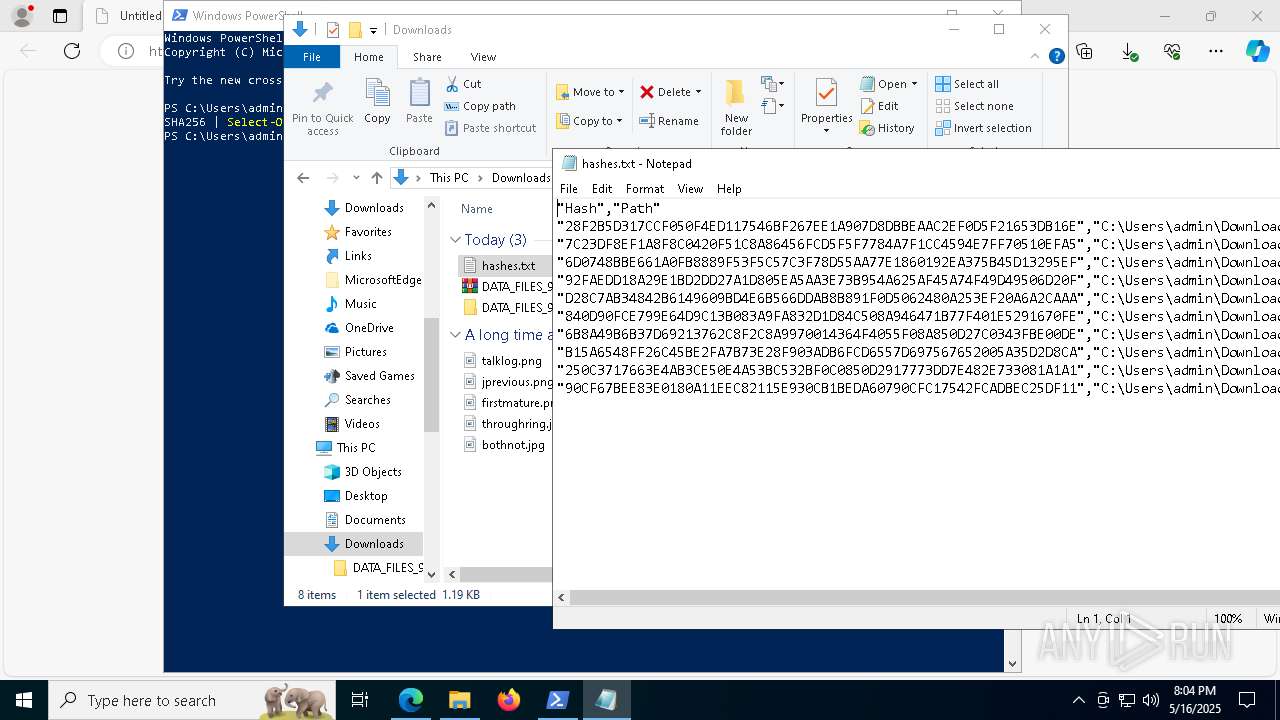Click Edit in the ribbon Open group

pos(879,106)
